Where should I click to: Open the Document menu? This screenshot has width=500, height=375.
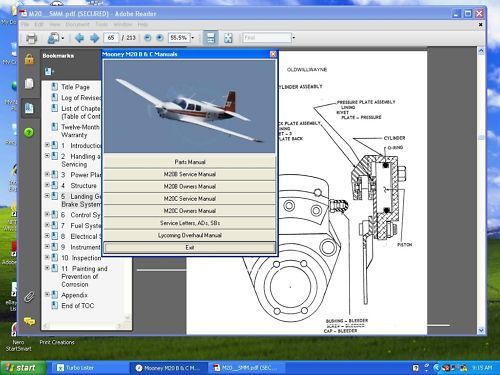[77, 25]
